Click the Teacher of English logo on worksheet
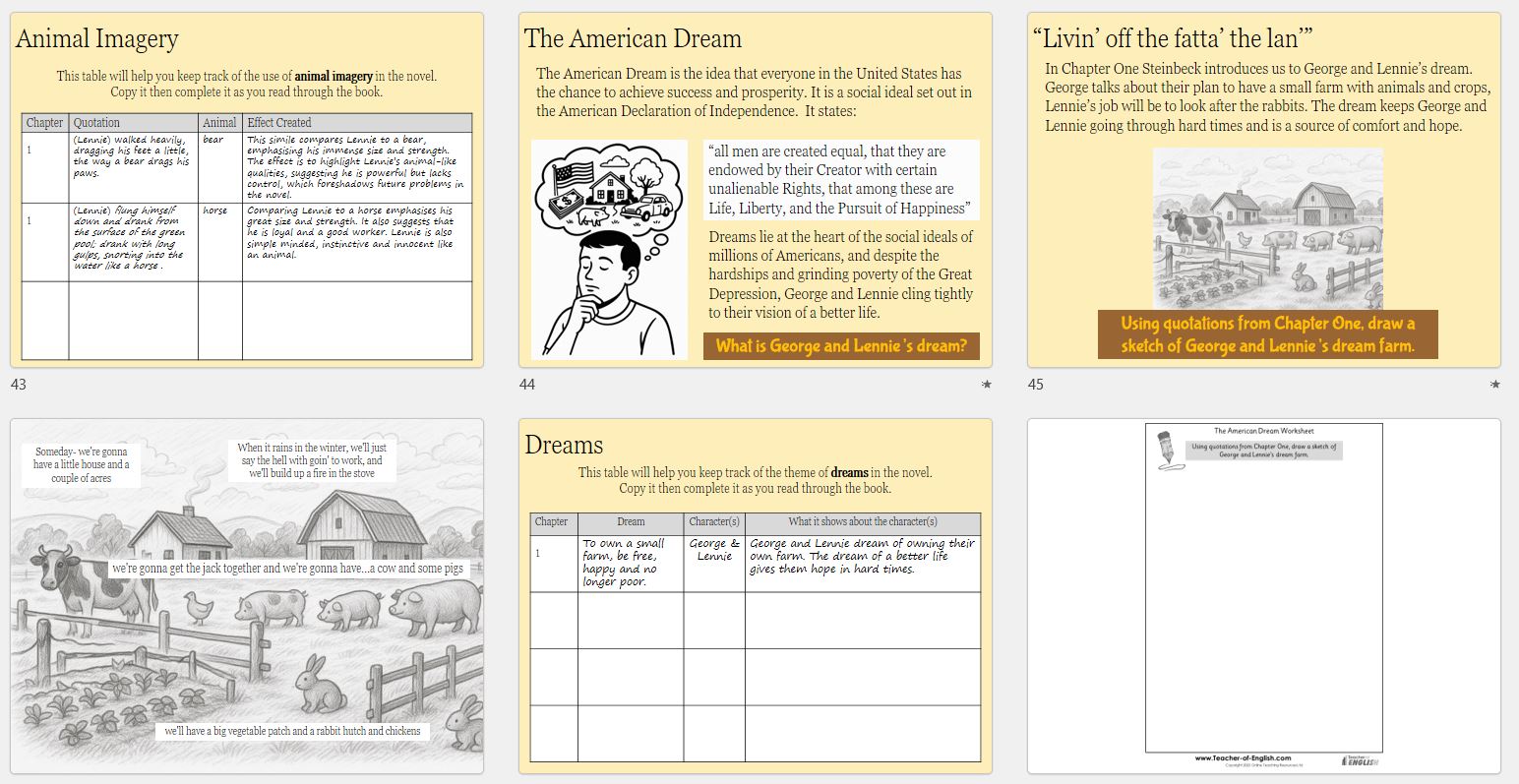 pos(1360,761)
